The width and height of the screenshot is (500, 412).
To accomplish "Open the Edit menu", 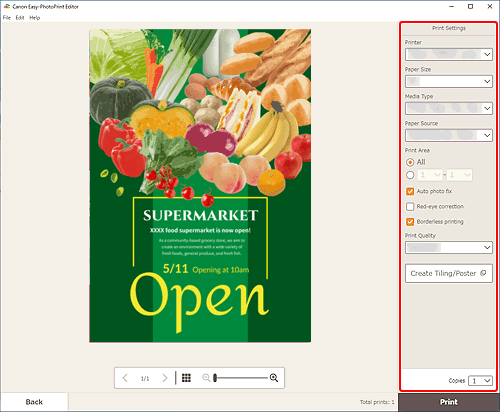I will [20, 18].
